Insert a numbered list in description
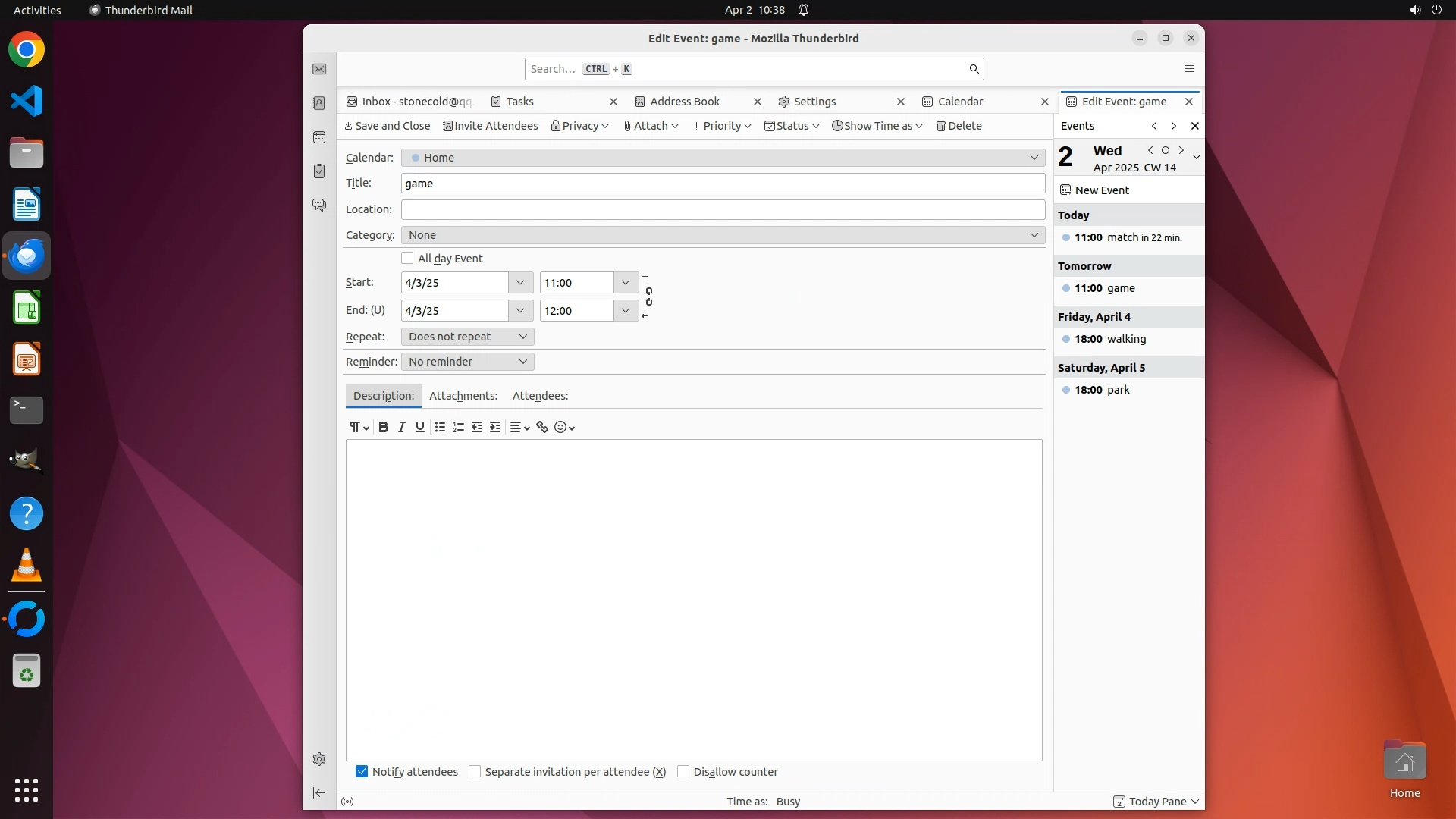 [458, 427]
